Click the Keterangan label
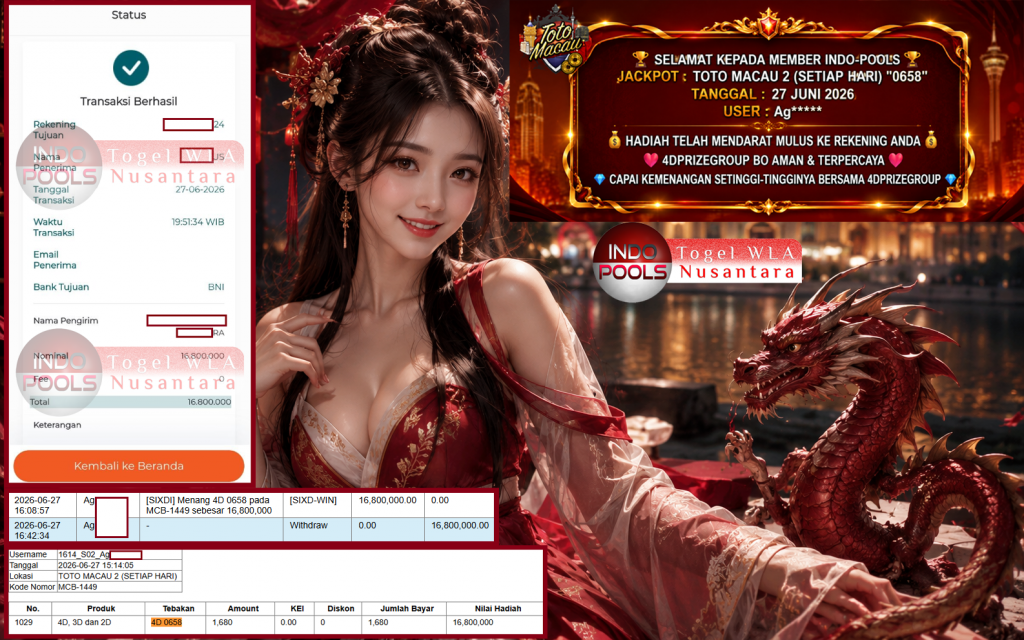Image resolution: width=1024 pixels, height=640 pixels. (x=57, y=424)
